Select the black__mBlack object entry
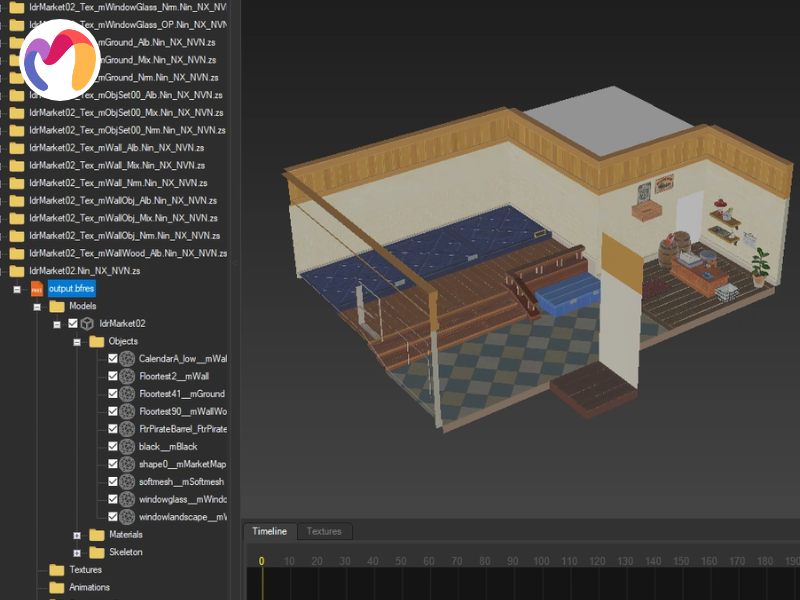 coord(168,446)
